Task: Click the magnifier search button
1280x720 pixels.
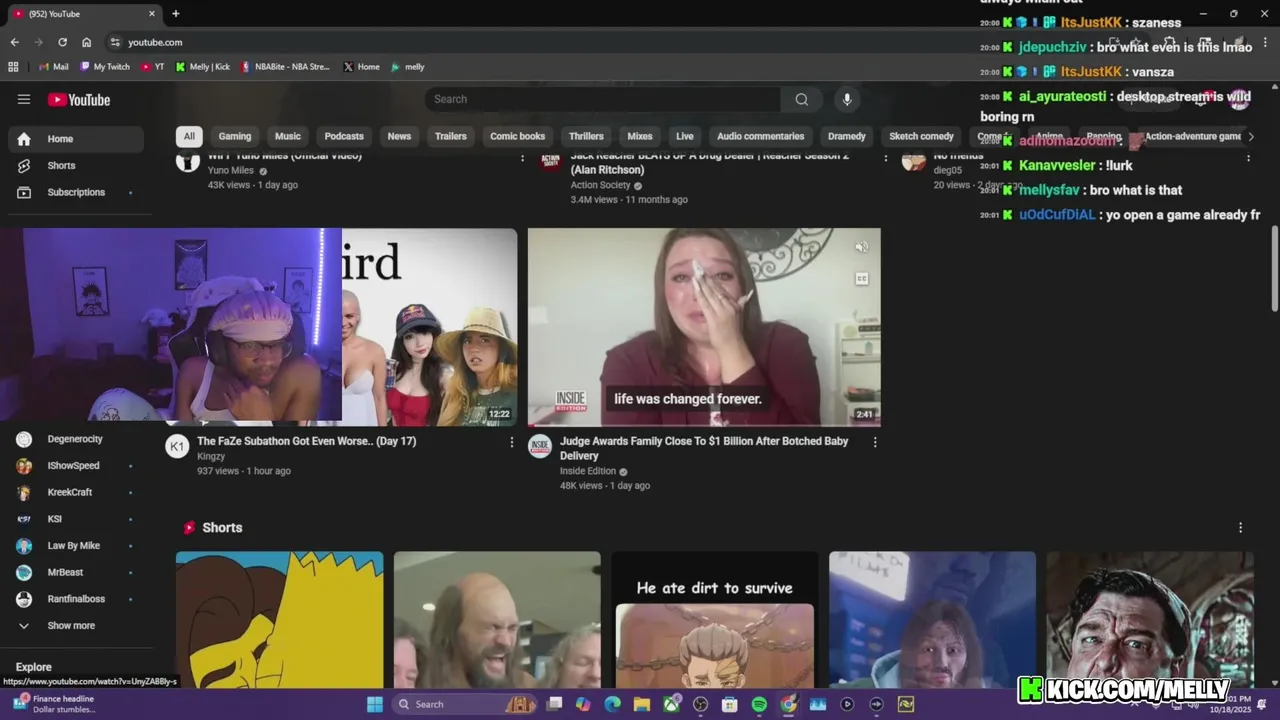Action: [x=801, y=99]
